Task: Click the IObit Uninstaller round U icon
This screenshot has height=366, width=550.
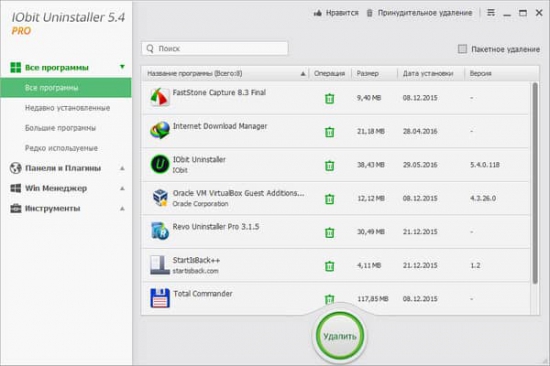Action: click(160, 164)
